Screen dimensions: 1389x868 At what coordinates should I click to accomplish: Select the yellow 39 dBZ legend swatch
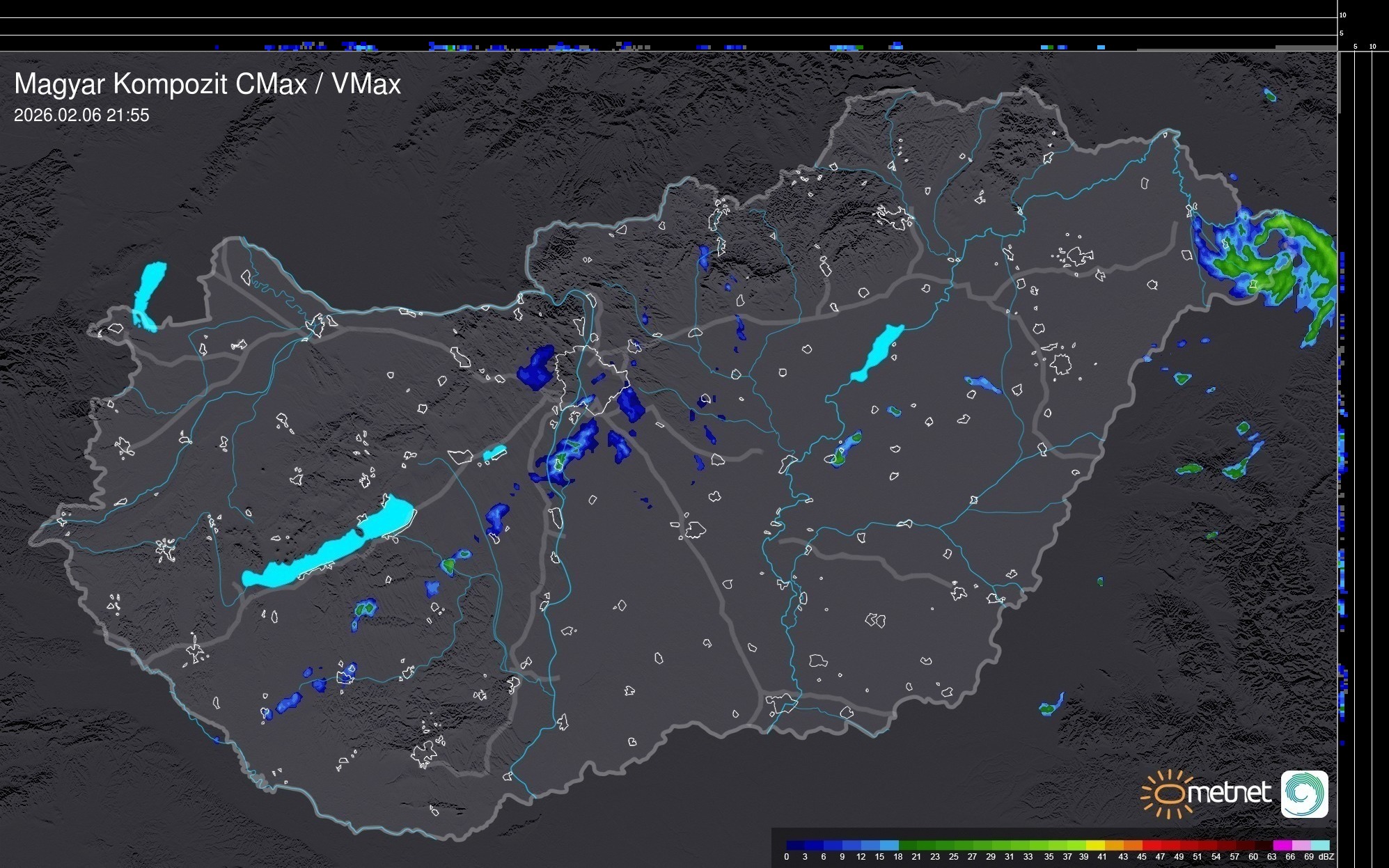click(x=1094, y=845)
